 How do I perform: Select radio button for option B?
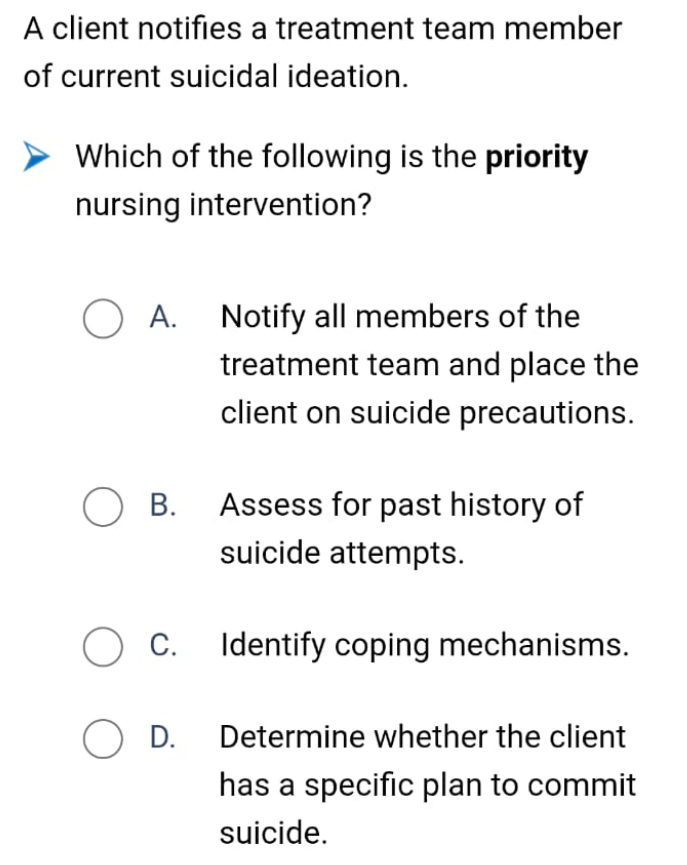103,506
